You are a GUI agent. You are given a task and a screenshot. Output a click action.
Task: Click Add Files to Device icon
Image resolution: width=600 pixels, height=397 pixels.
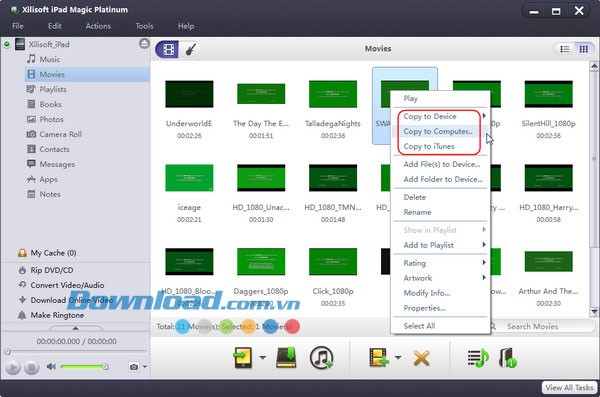pos(379,357)
